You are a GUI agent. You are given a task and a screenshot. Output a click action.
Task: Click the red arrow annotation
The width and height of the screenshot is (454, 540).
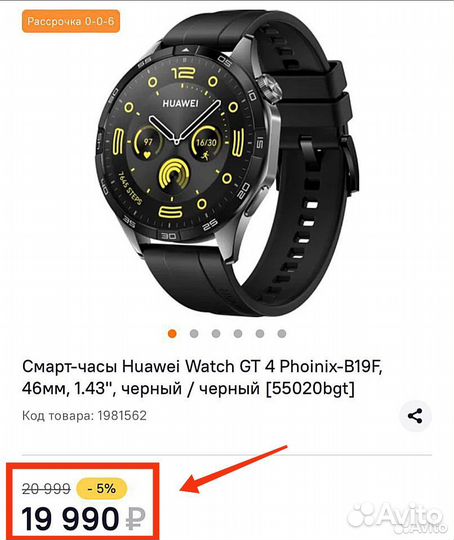[234, 469]
